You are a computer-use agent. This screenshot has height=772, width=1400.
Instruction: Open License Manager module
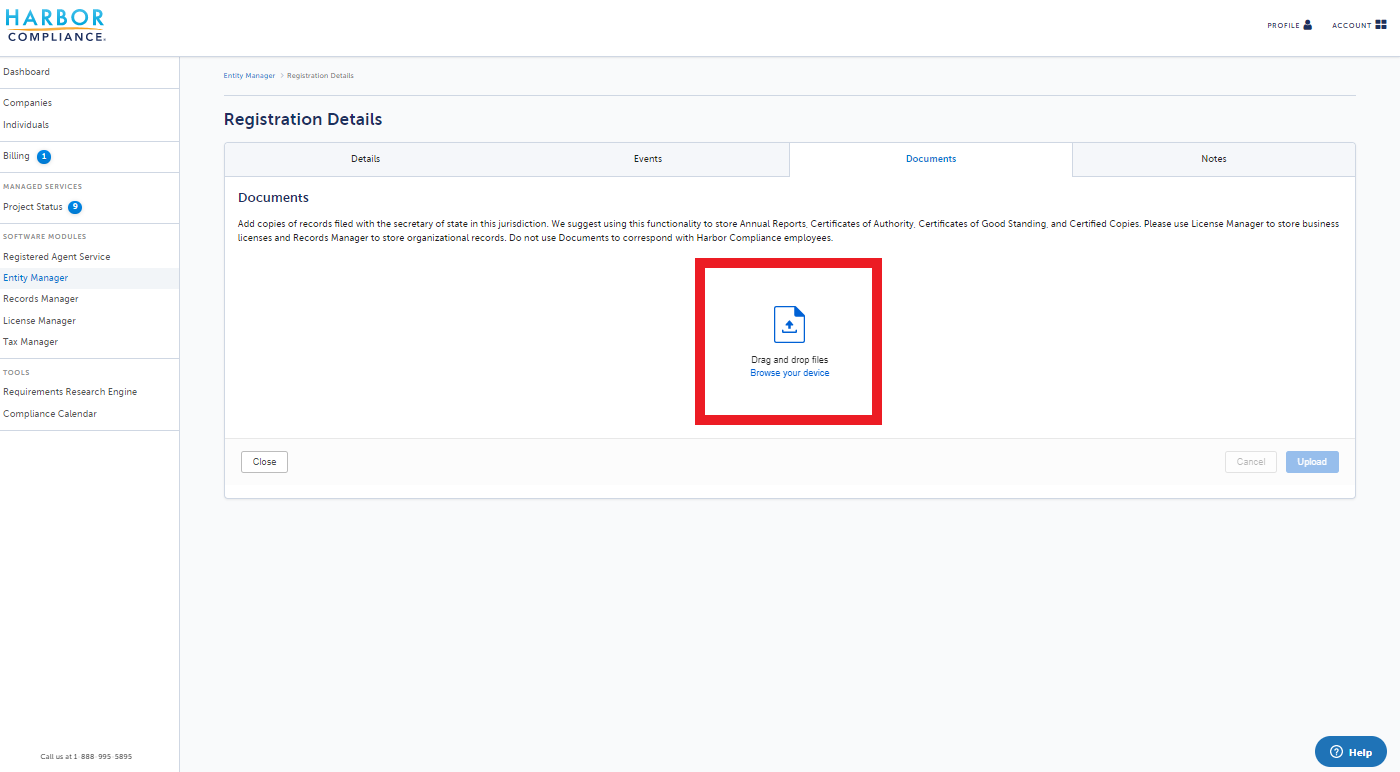coord(39,321)
